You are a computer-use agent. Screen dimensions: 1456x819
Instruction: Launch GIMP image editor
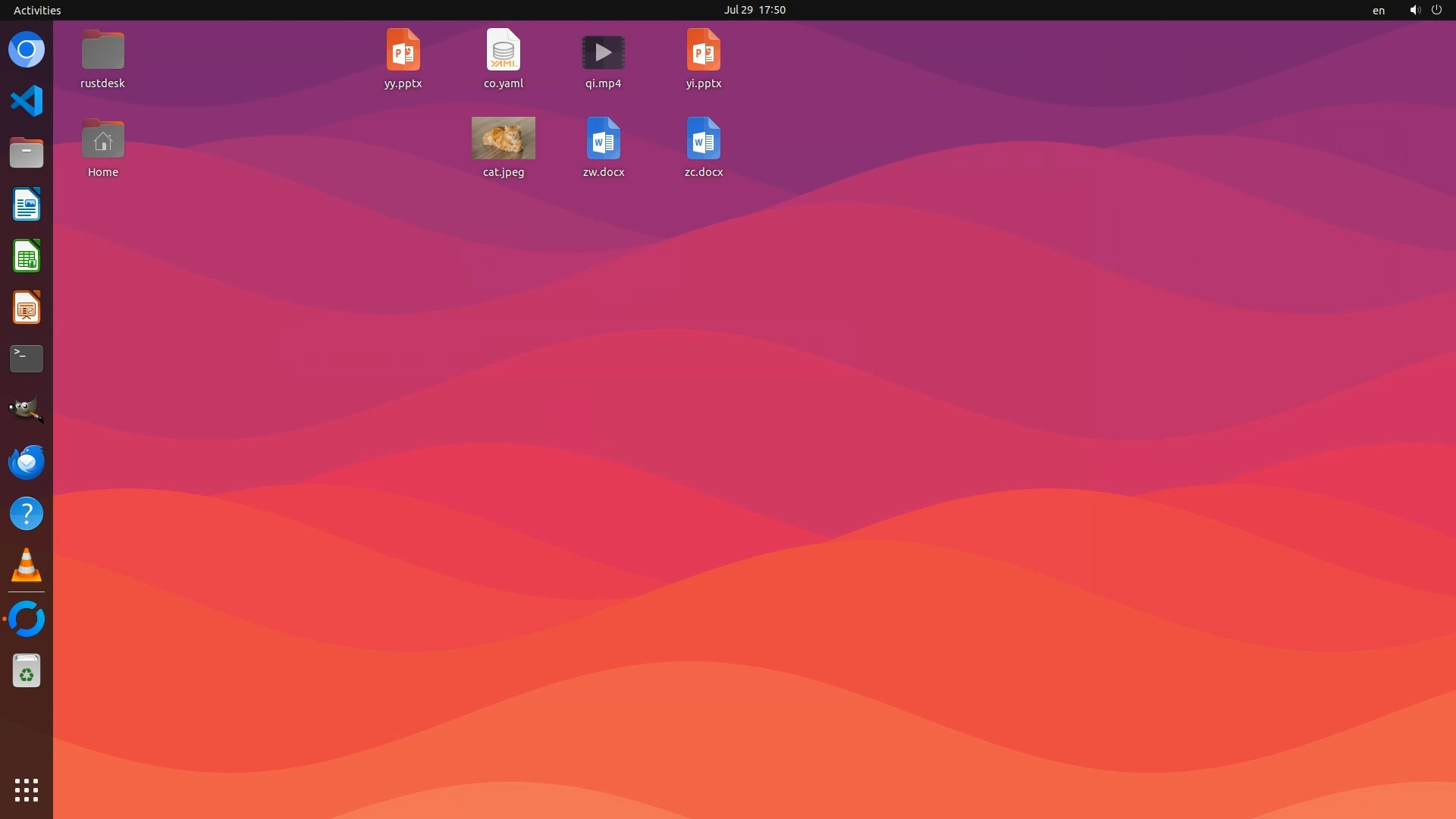coord(27,410)
